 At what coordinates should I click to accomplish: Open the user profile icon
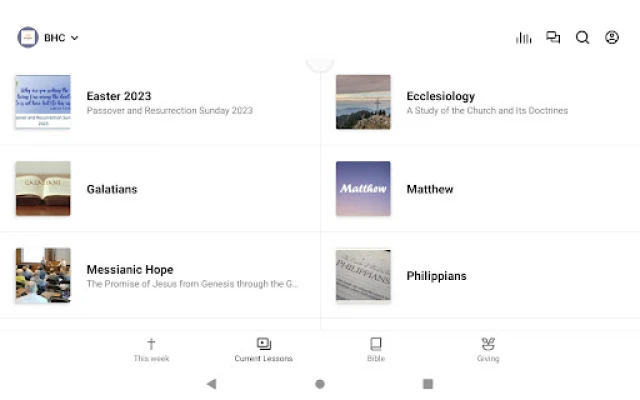click(612, 38)
